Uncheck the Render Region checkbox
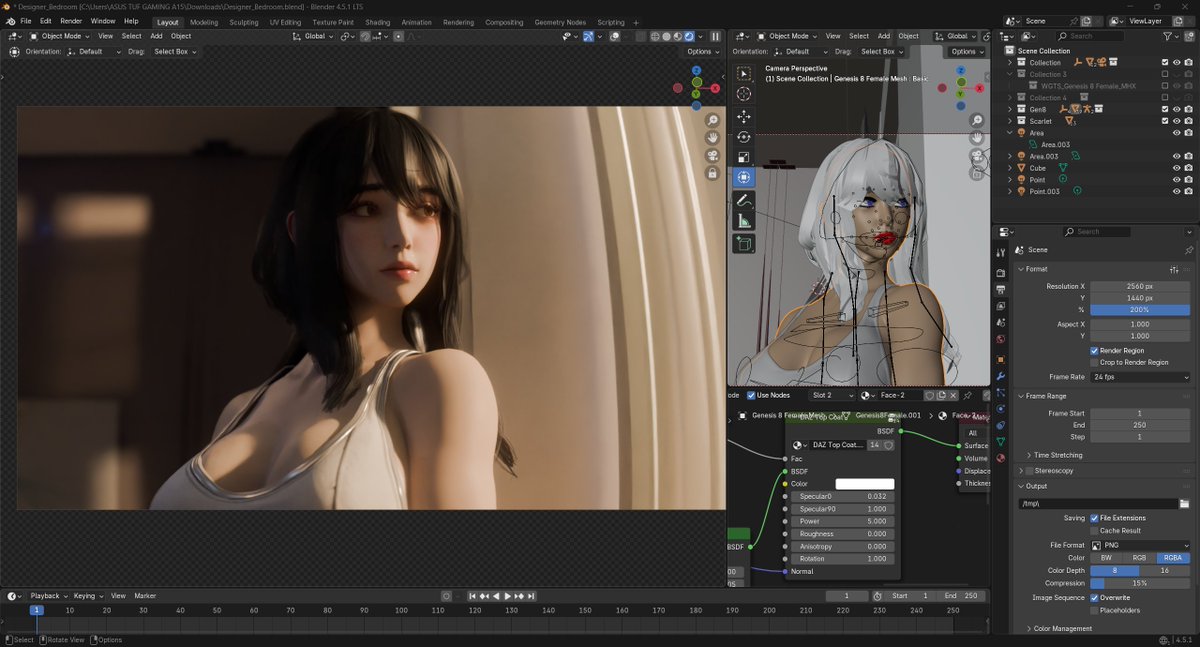 (1095, 351)
